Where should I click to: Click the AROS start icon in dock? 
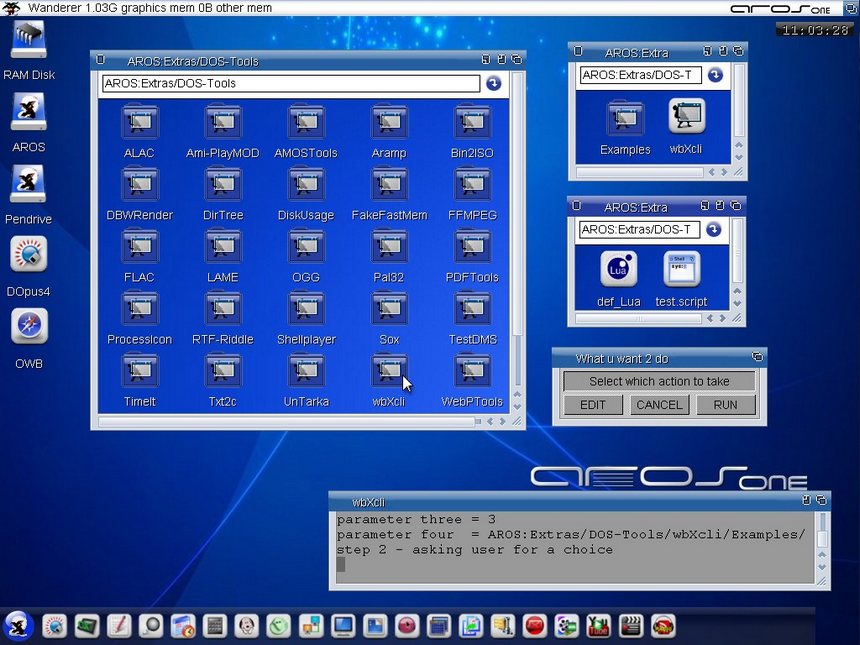[18, 626]
